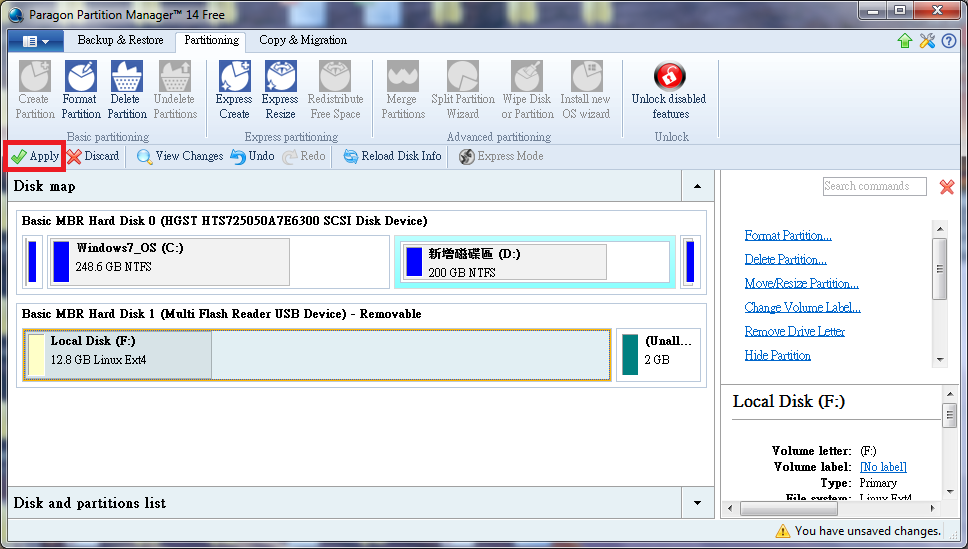Select the small last partition of Disk 0
The height and width of the screenshot is (549, 968).
(690, 262)
